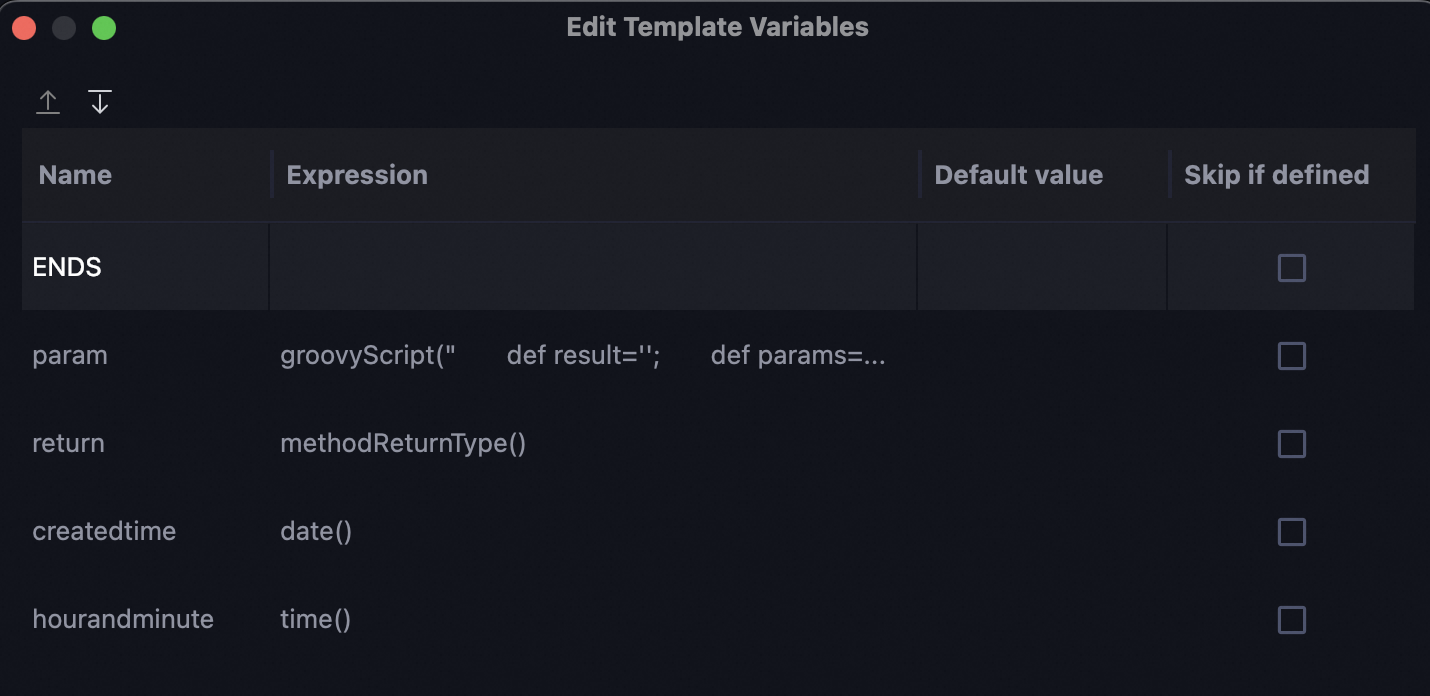The width and height of the screenshot is (1430, 696).
Task: Click the move variable down arrow icon
Action: pyautogui.click(x=100, y=102)
